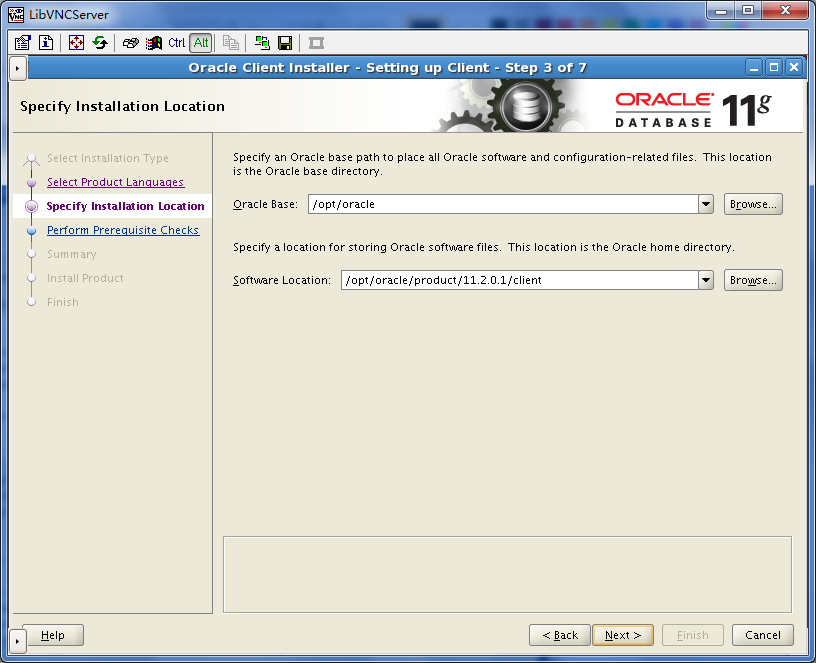The width and height of the screenshot is (816, 663).
Task: Send Ctrl-Alt-Del icon
Action: 131,43
